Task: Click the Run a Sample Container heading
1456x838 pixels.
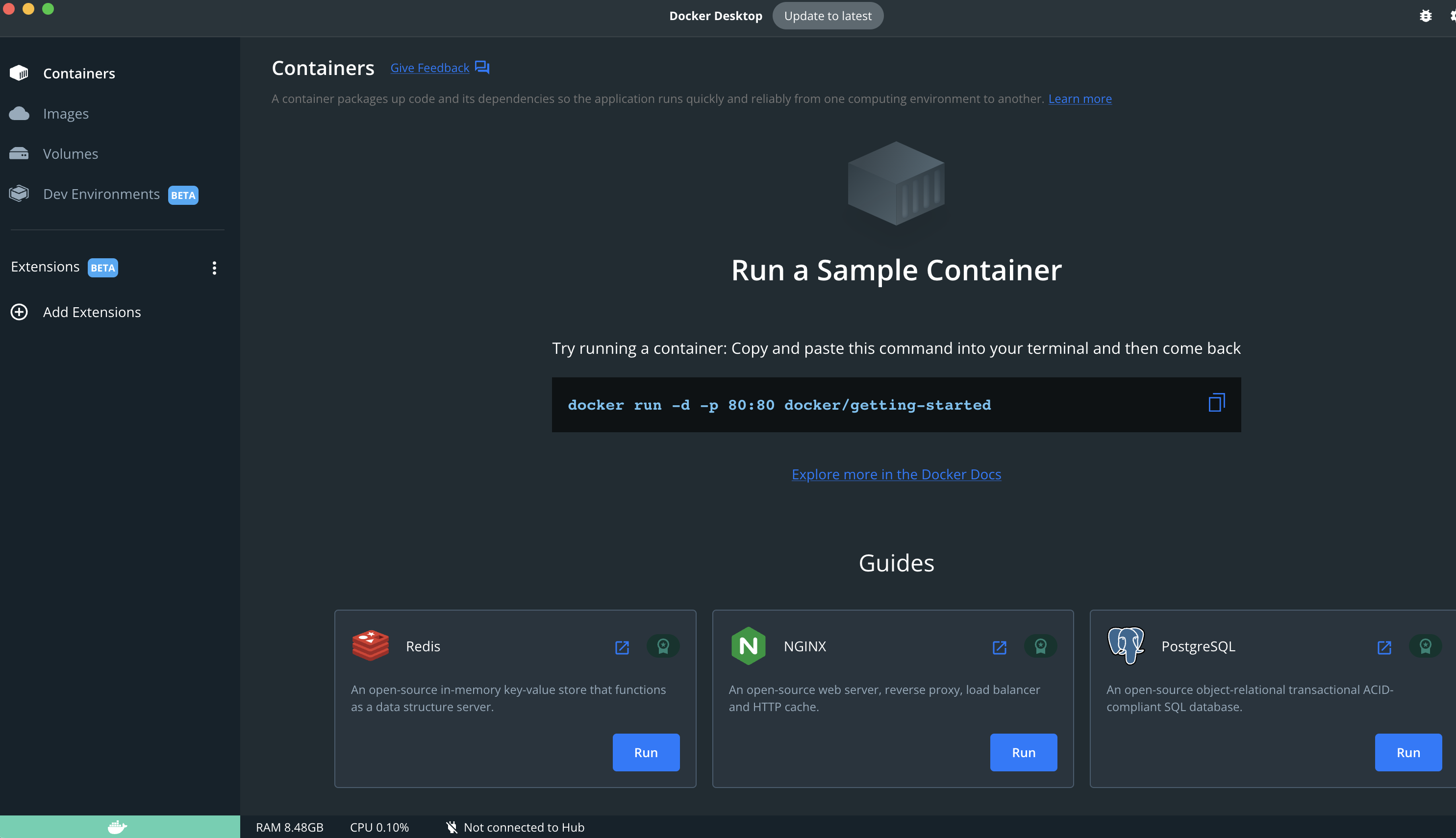Action: [897, 270]
